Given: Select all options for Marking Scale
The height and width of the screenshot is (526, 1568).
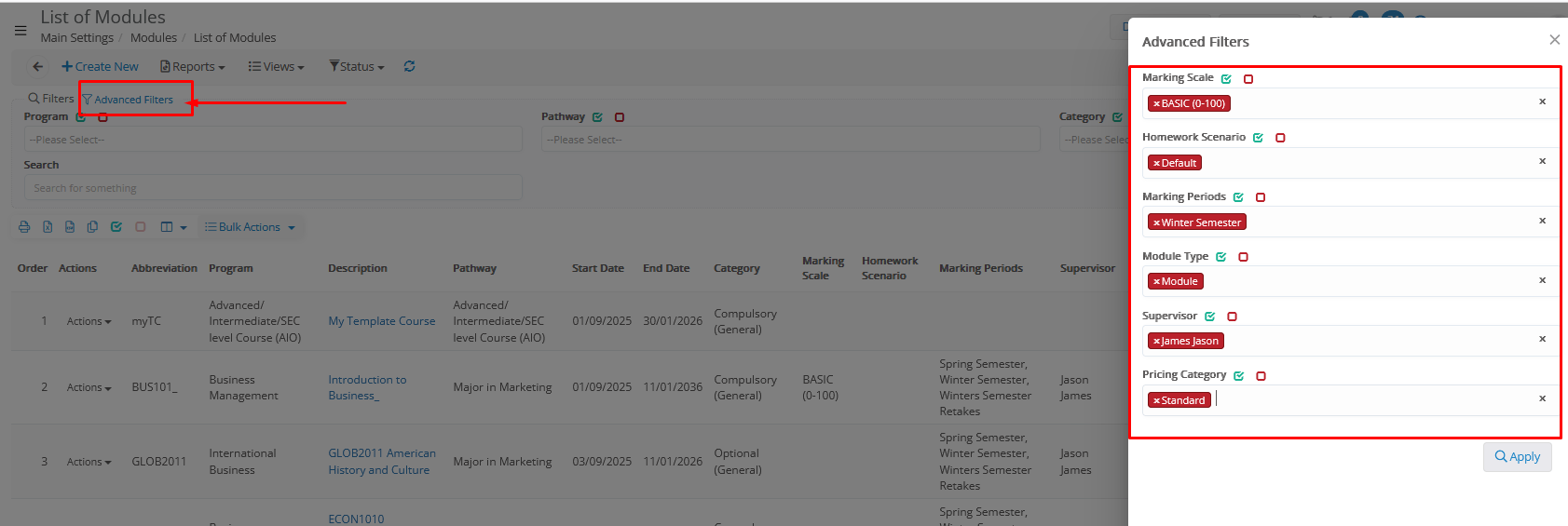Looking at the screenshot, I should 1226,79.
